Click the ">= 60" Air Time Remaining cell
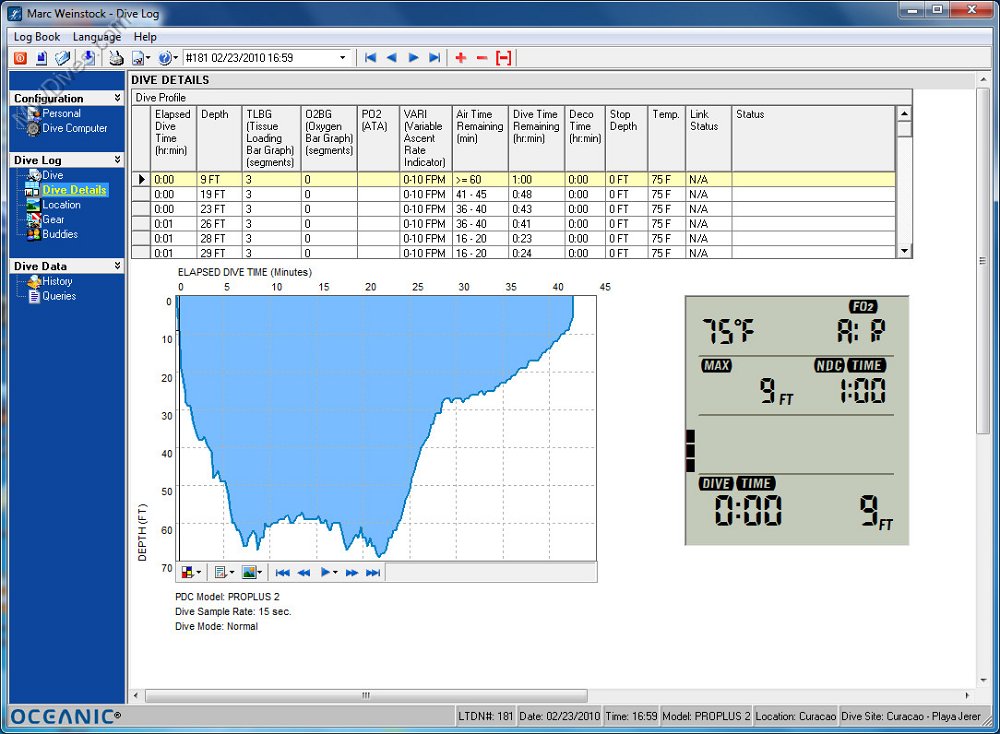1000x734 pixels. pyautogui.click(x=480, y=180)
